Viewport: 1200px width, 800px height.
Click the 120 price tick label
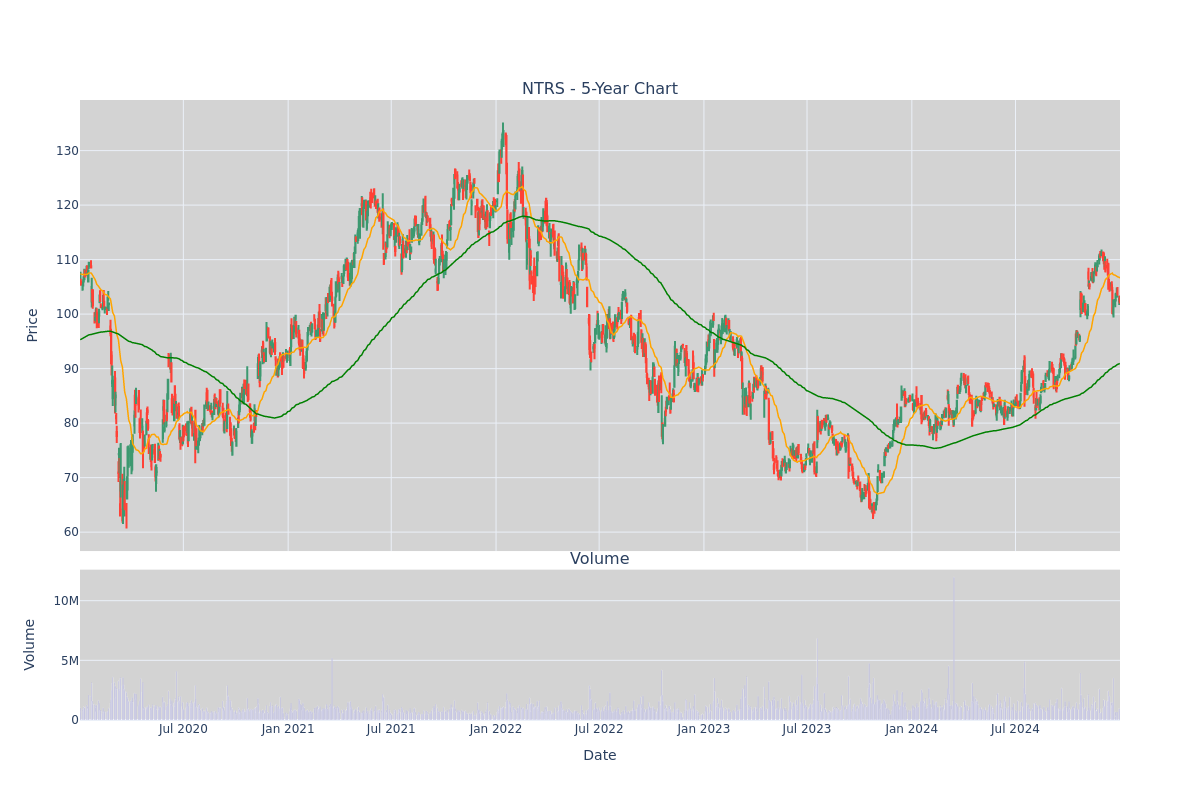[67, 205]
